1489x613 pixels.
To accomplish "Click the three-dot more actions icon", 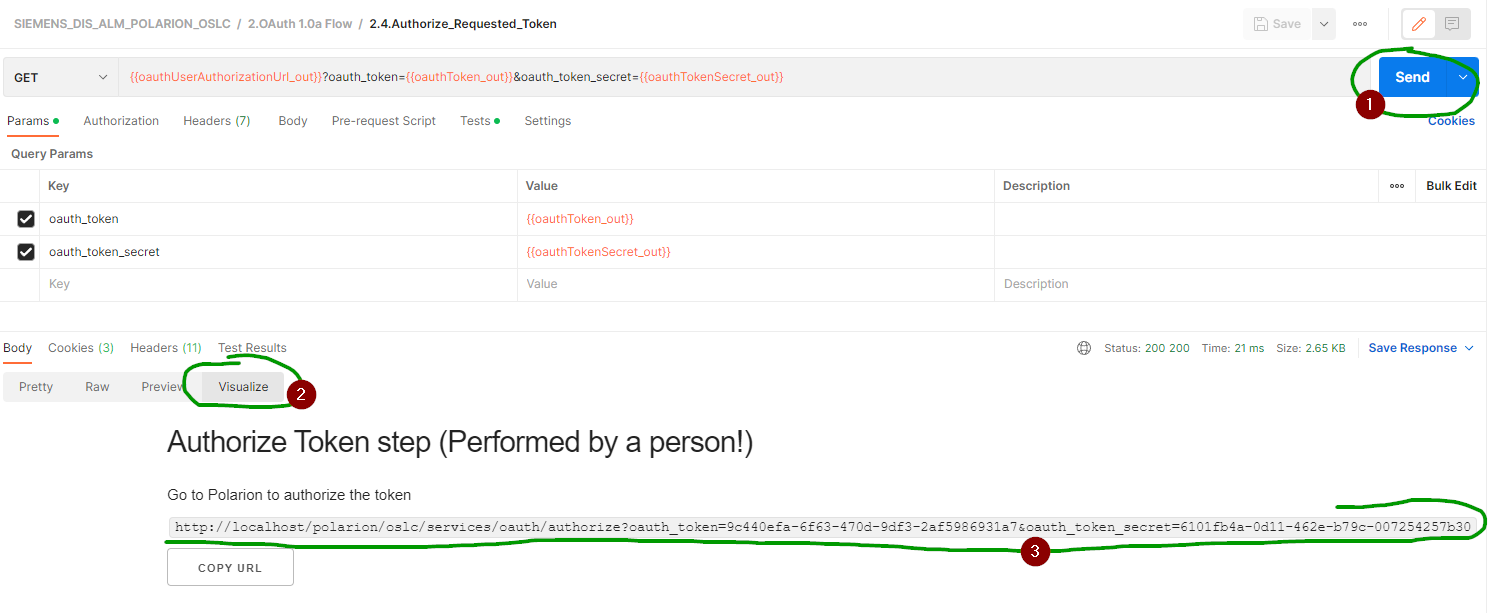I will pyautogui.click(x=1360, y=23).
